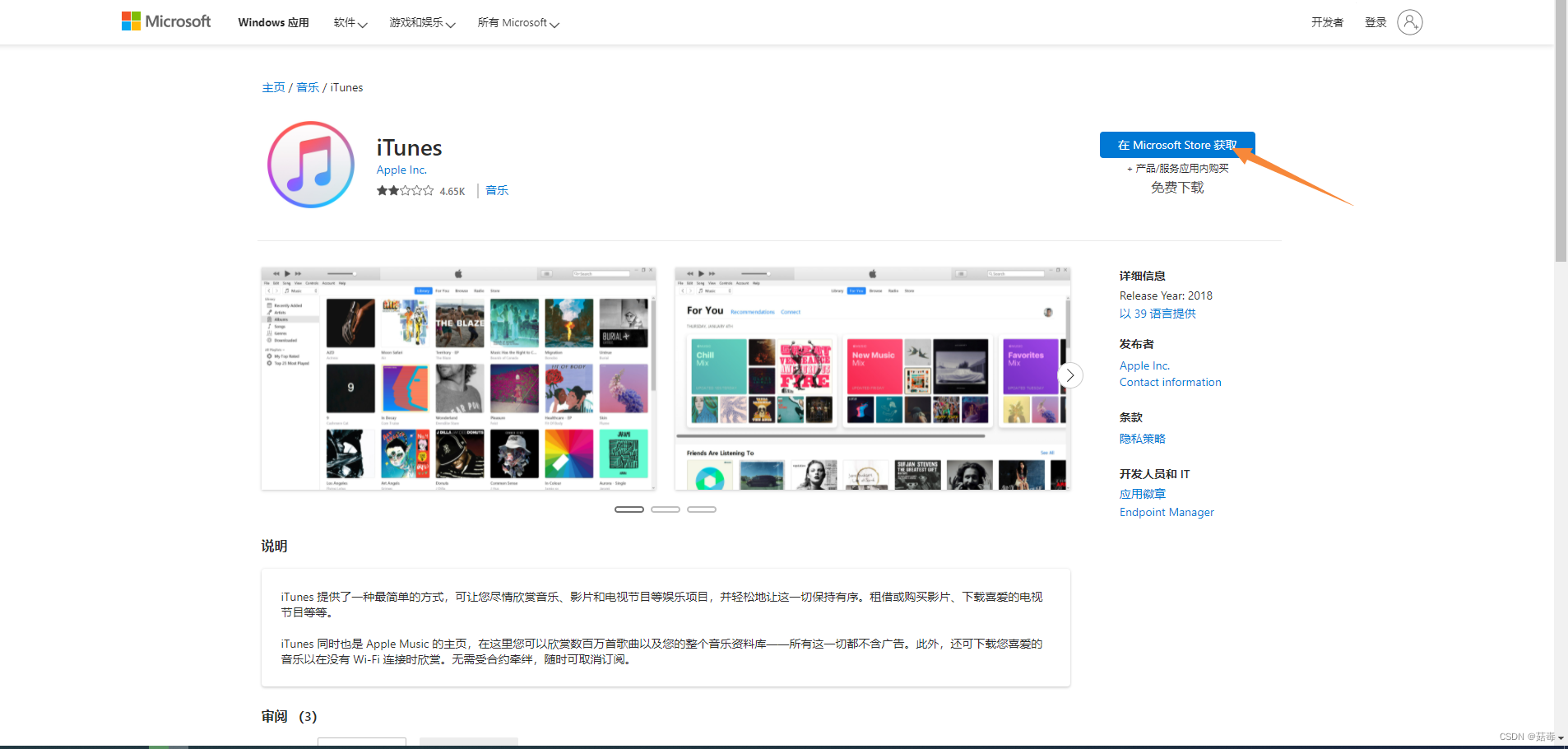Click the 4.65K ratings count
Viewport: 1568px width, 749px height.
click(452, 192)
